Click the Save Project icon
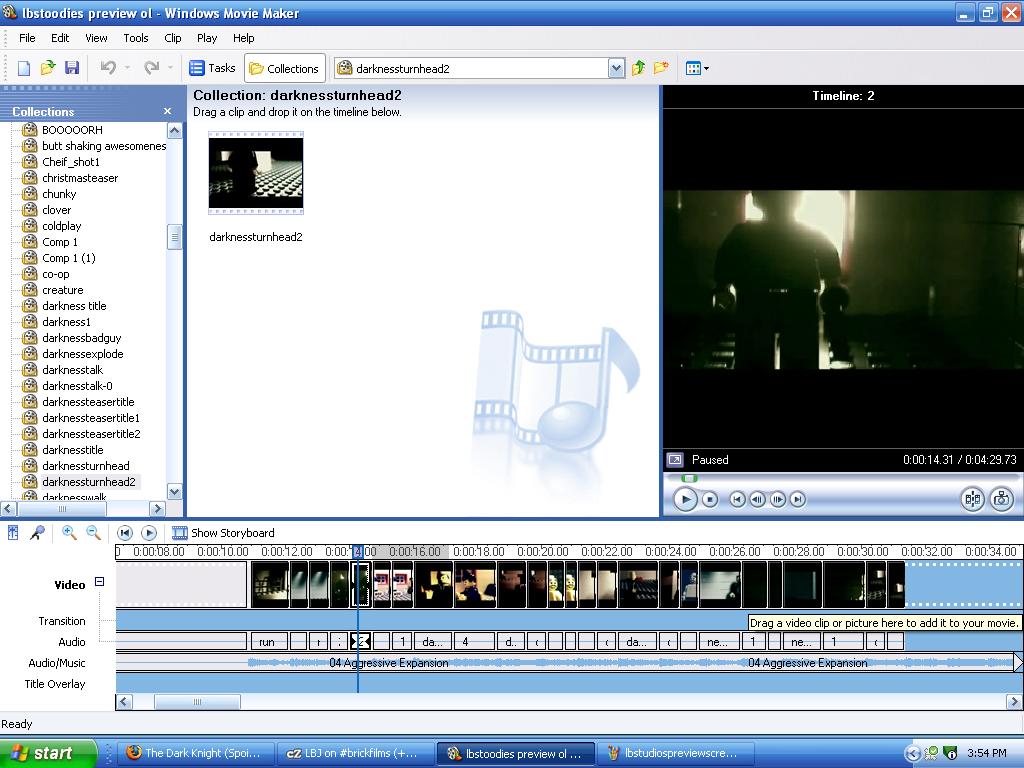This screenshot has width=1024, height=768. tap(71, 67)
